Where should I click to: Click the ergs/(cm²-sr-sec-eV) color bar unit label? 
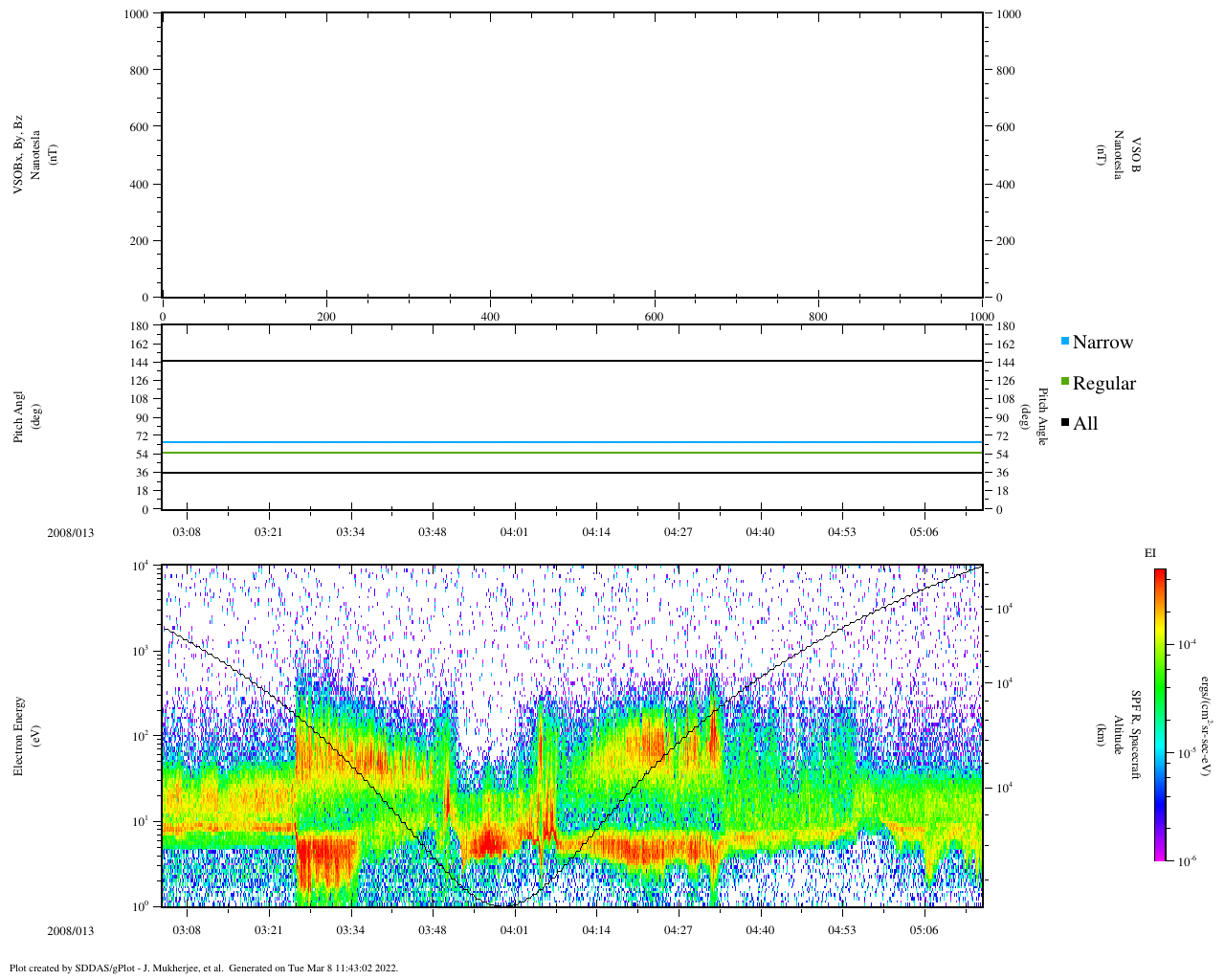(x=1205, y=726)
